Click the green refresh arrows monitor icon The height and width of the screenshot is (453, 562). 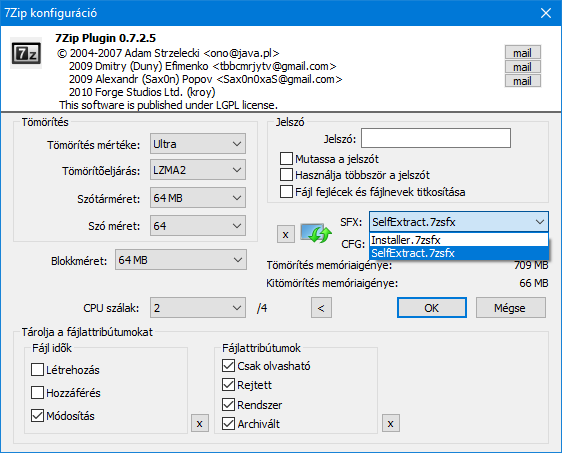pos(316,233)
